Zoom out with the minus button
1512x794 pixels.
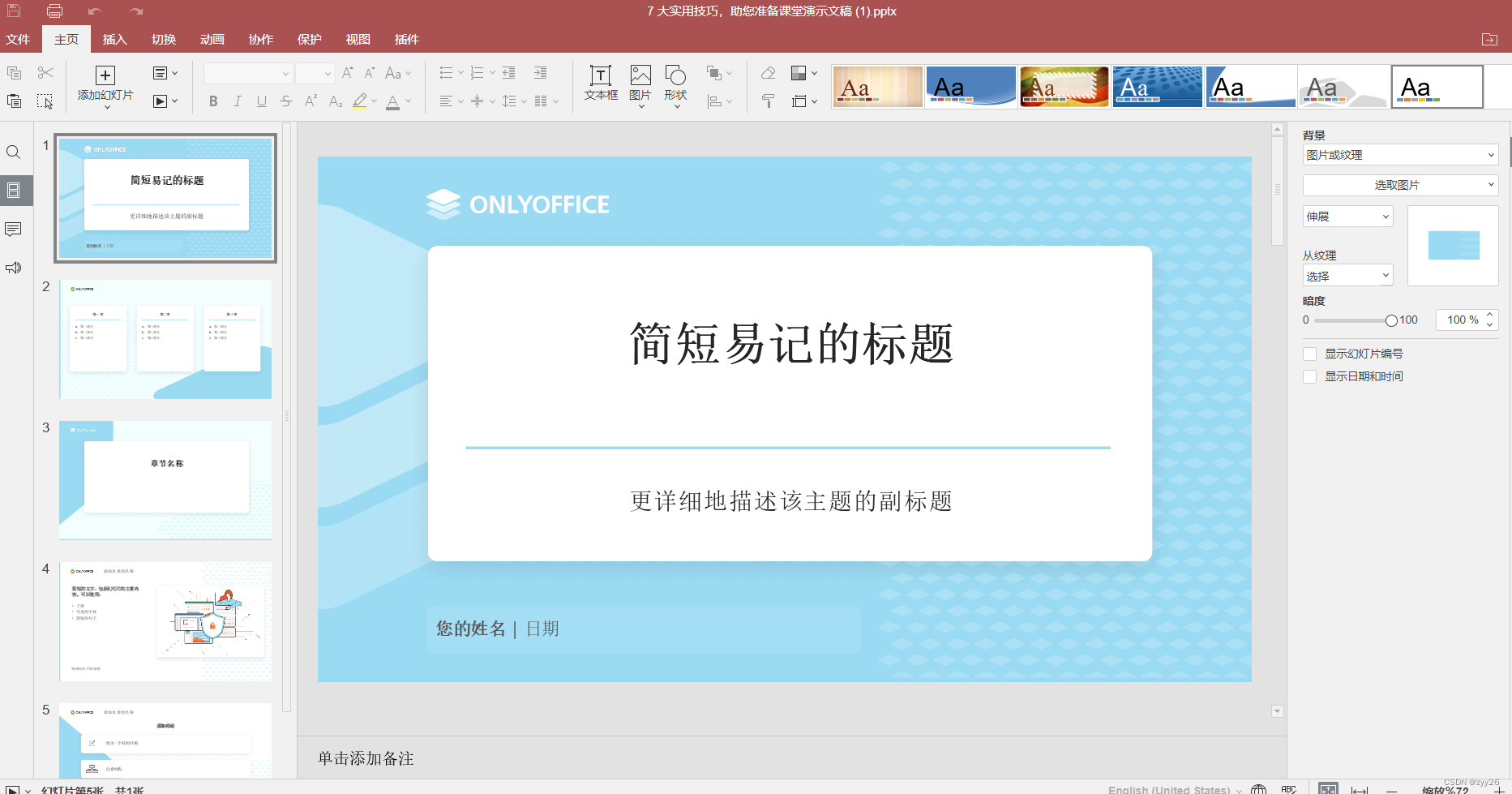tap(1391, 790)
